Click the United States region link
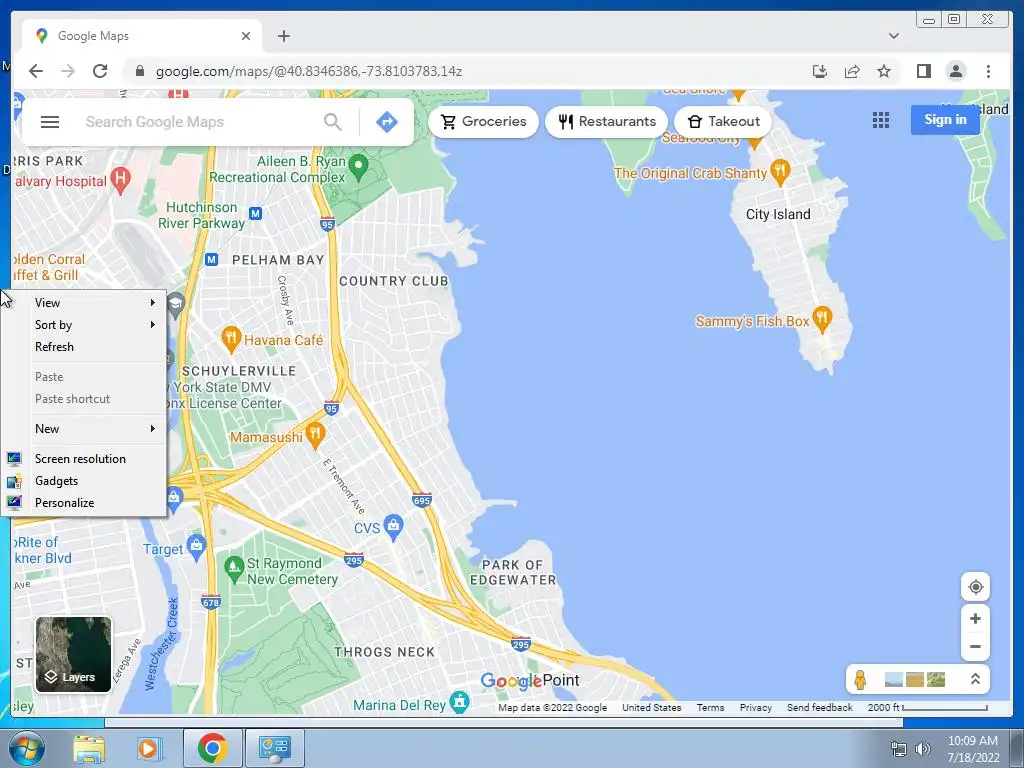This screenshot has width=1024, height=768. pos(651,707)
